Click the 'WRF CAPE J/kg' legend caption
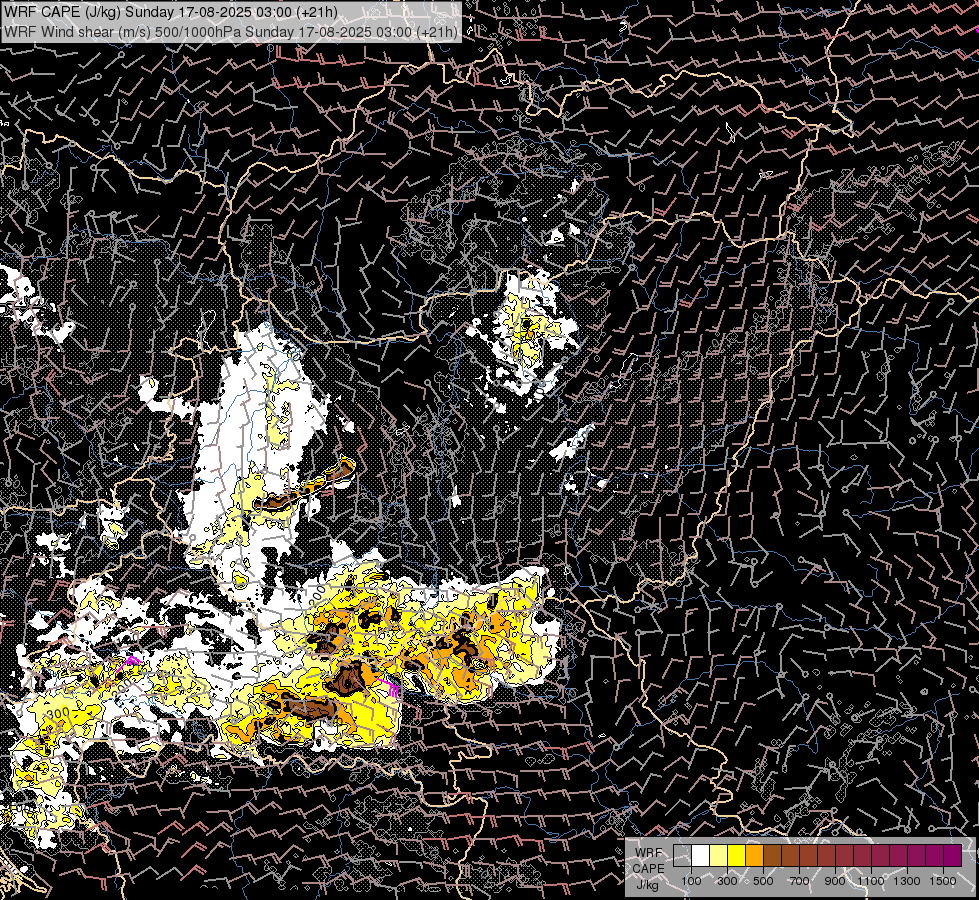 [x=649, y=868]
